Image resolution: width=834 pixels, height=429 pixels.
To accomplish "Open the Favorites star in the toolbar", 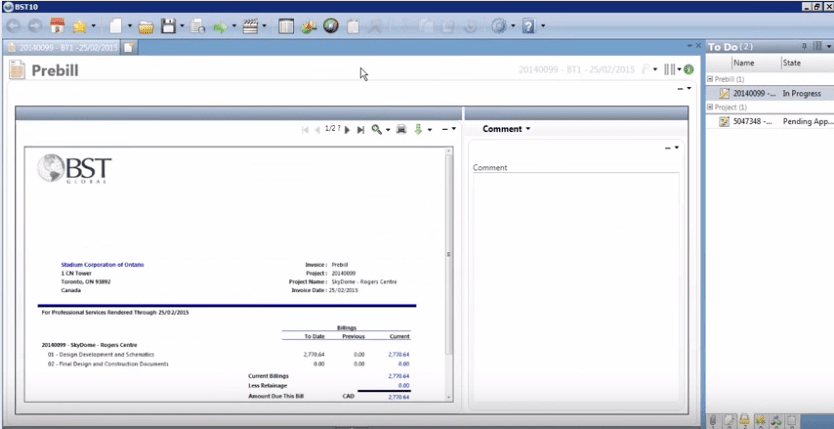I will pyautogui.click(x=79, y=25).
